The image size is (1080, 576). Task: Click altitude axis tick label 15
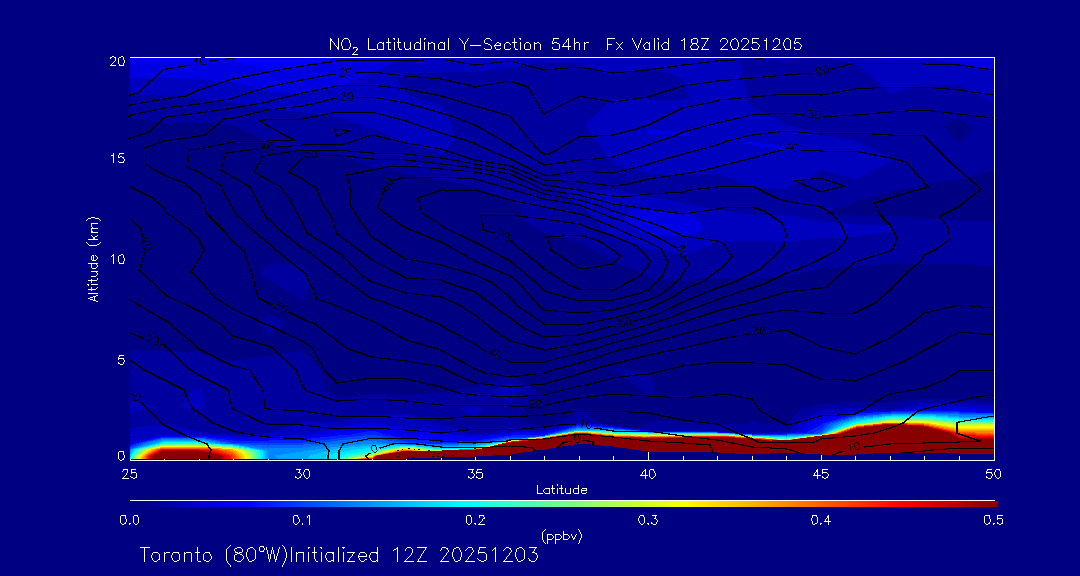tap(117, 158)
